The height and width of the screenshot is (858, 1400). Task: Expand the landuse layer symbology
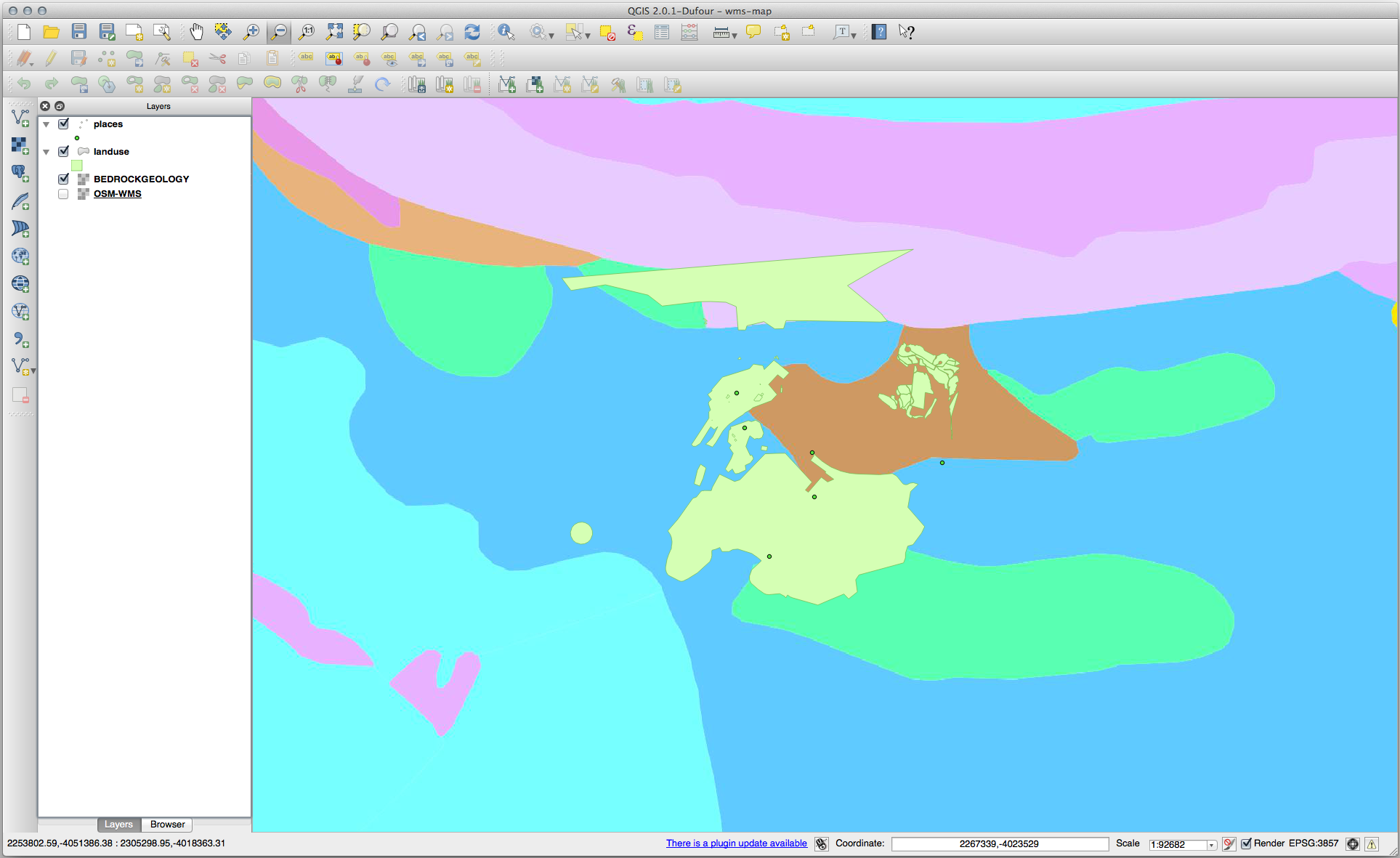pos(46,151)
